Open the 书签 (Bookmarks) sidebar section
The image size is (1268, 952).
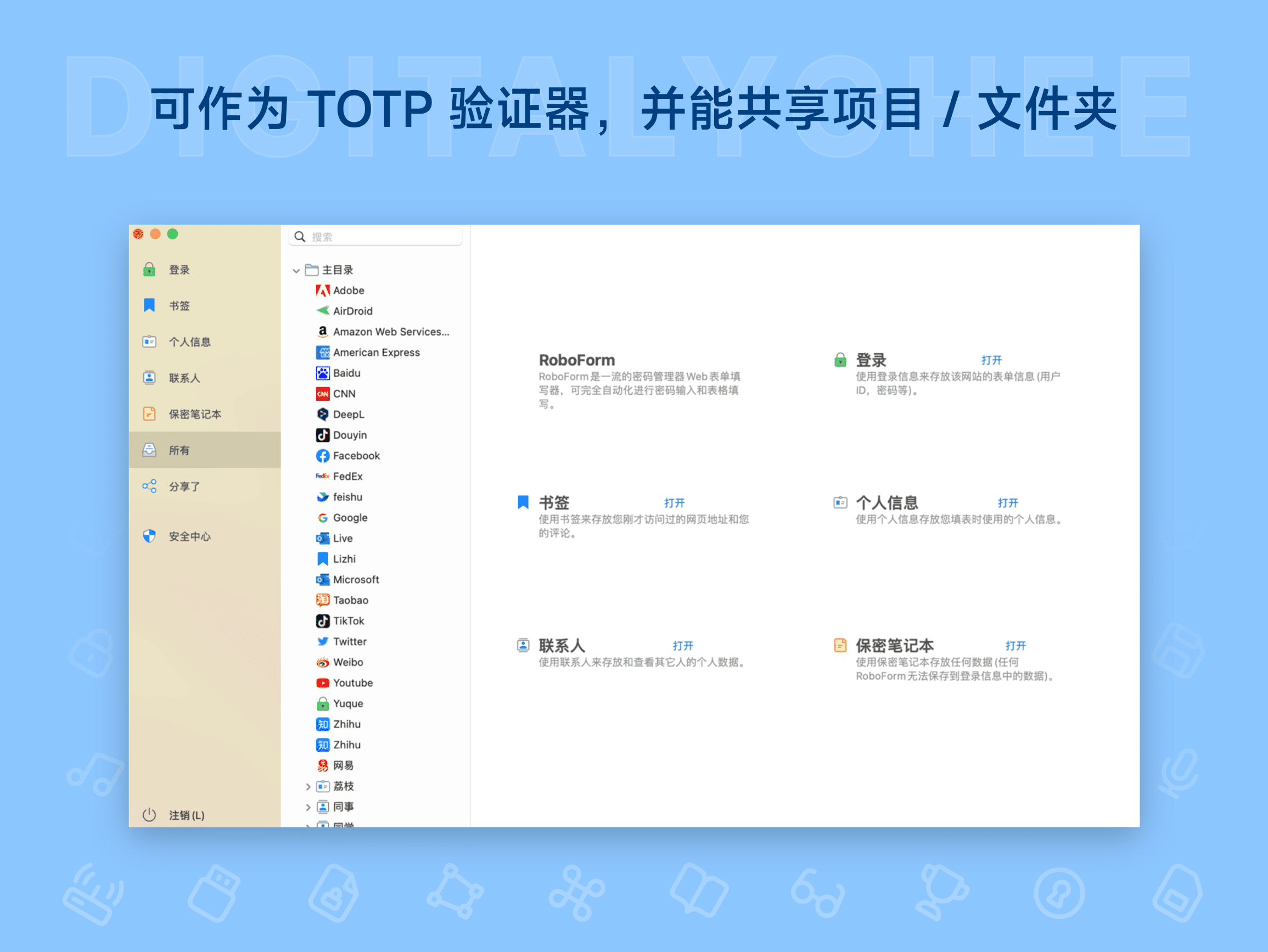(x=150, y=306)
